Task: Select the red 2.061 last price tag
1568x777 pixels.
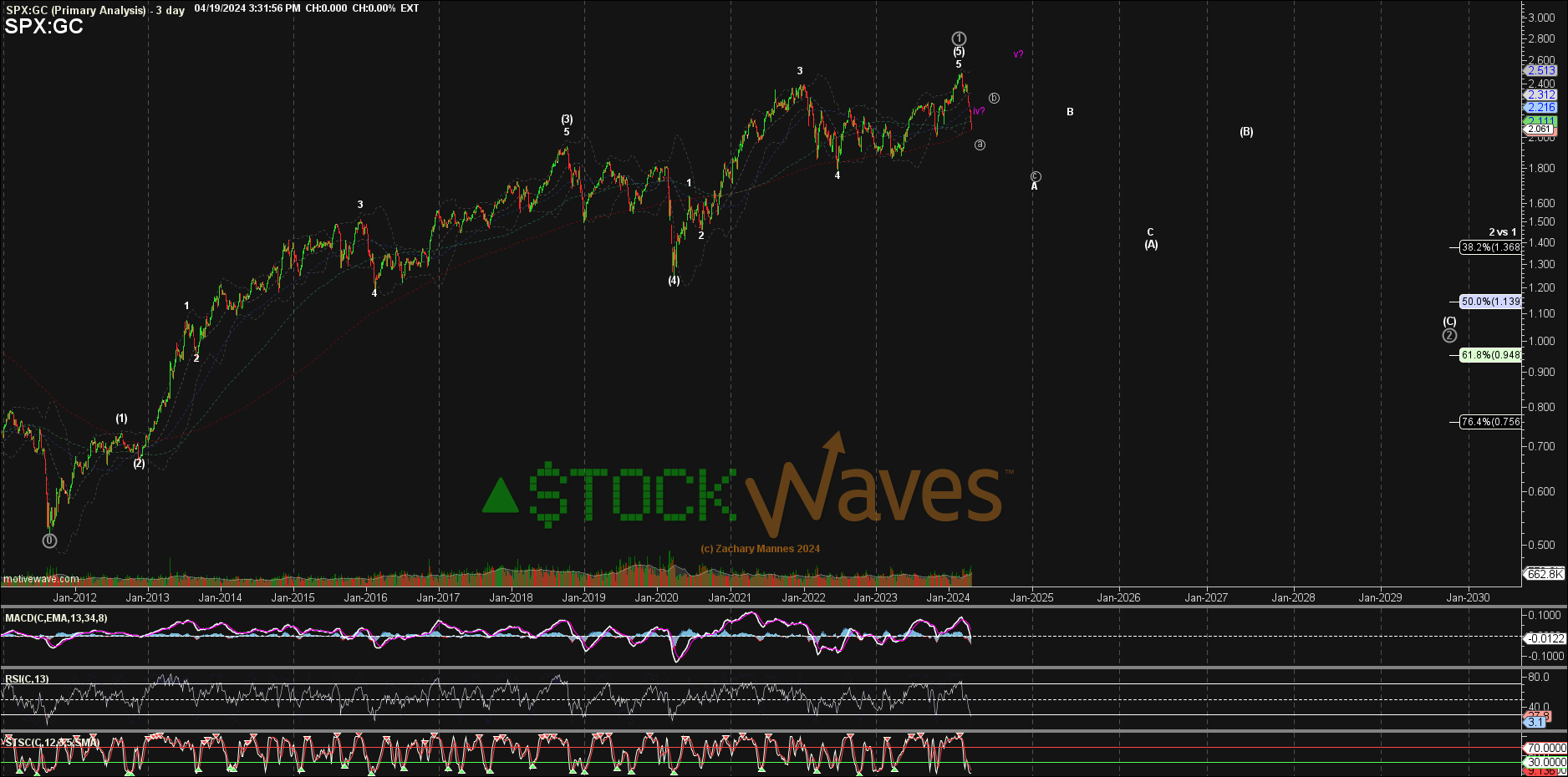Action: click(x=1539, y=129)
